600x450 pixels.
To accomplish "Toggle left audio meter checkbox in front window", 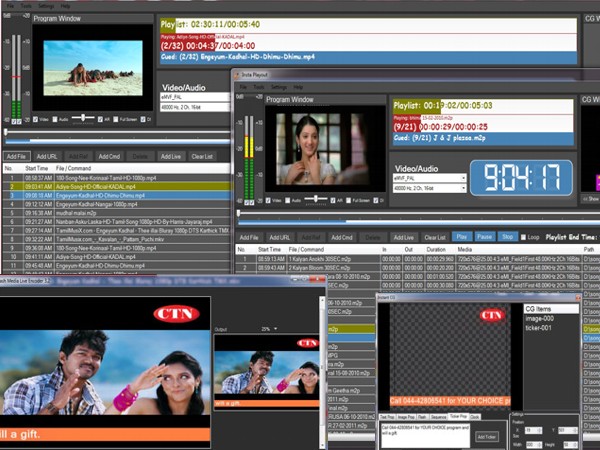I will [247, 202].
